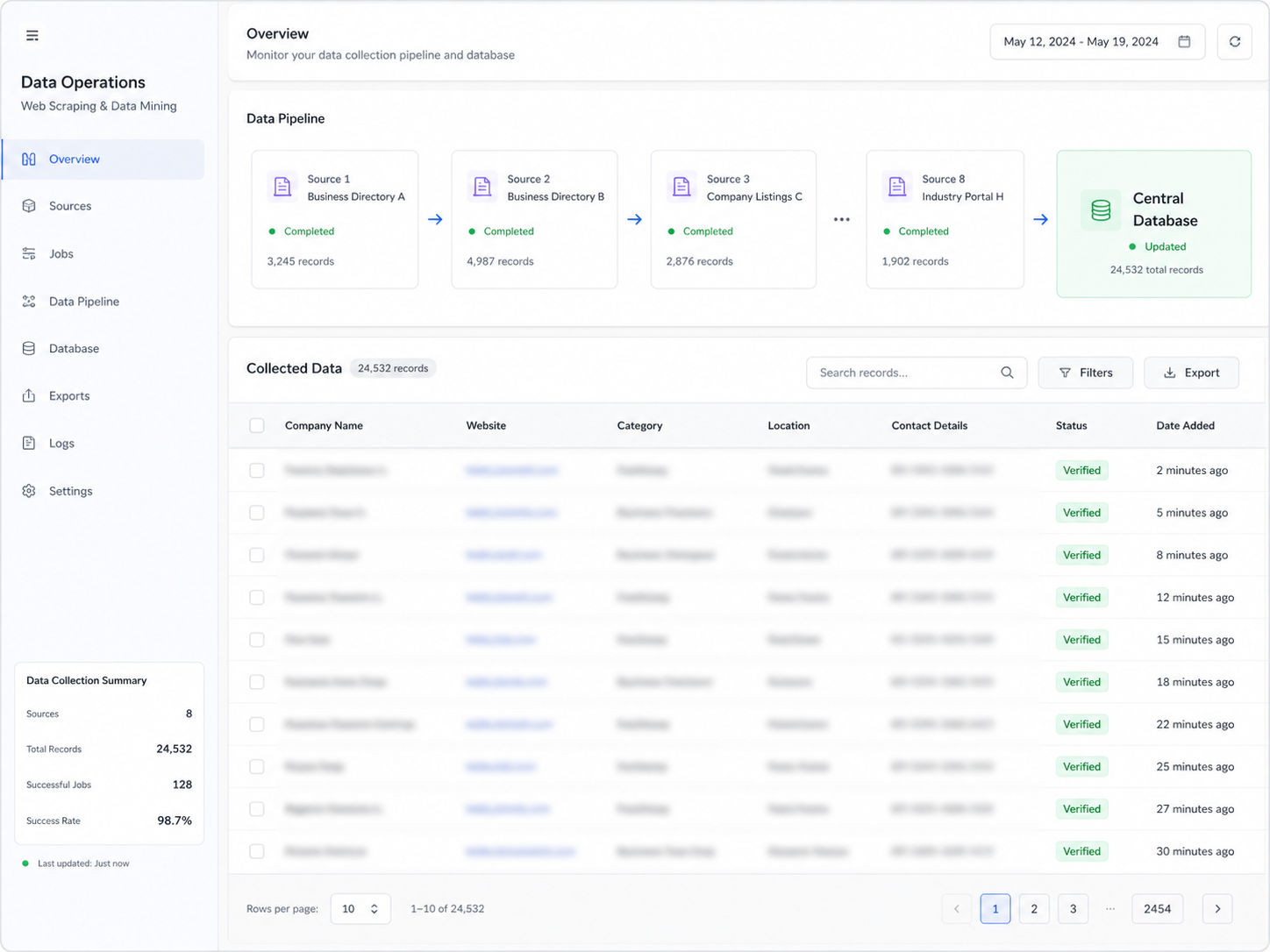The image size is (1270, 952).
Task: Click the refresh icon beside date range
Action: (1234, 41)
